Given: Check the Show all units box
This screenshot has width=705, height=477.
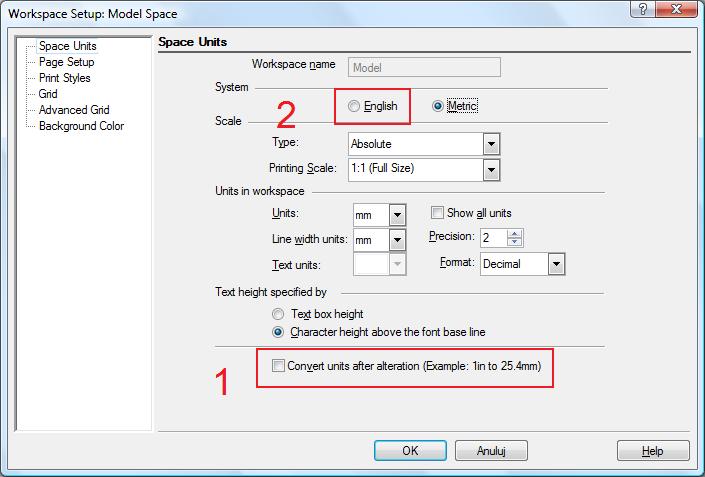Looking at the screenshot, I should pos(437,212).
